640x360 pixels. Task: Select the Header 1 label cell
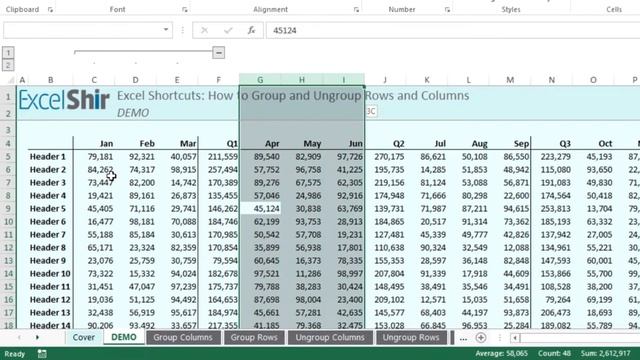coord(50,157)
